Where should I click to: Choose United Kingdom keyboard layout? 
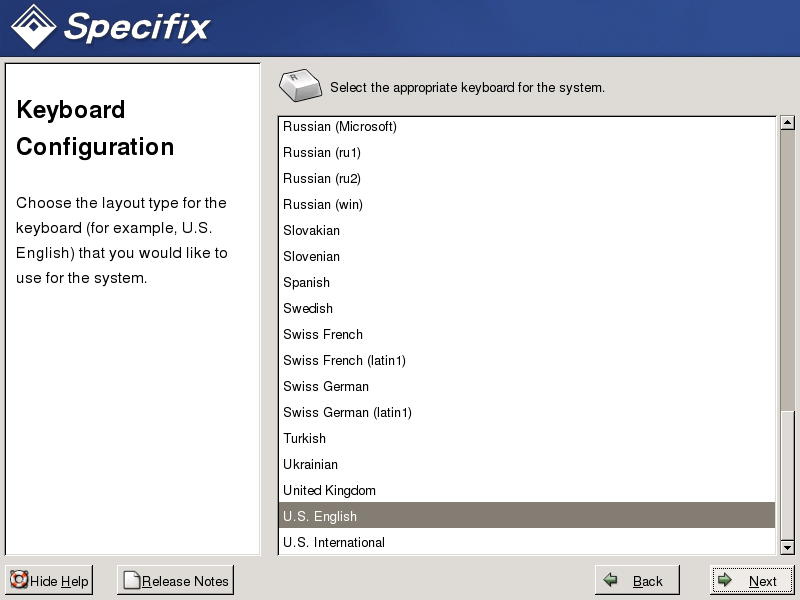pyautogui.click(x=329, y=491)
